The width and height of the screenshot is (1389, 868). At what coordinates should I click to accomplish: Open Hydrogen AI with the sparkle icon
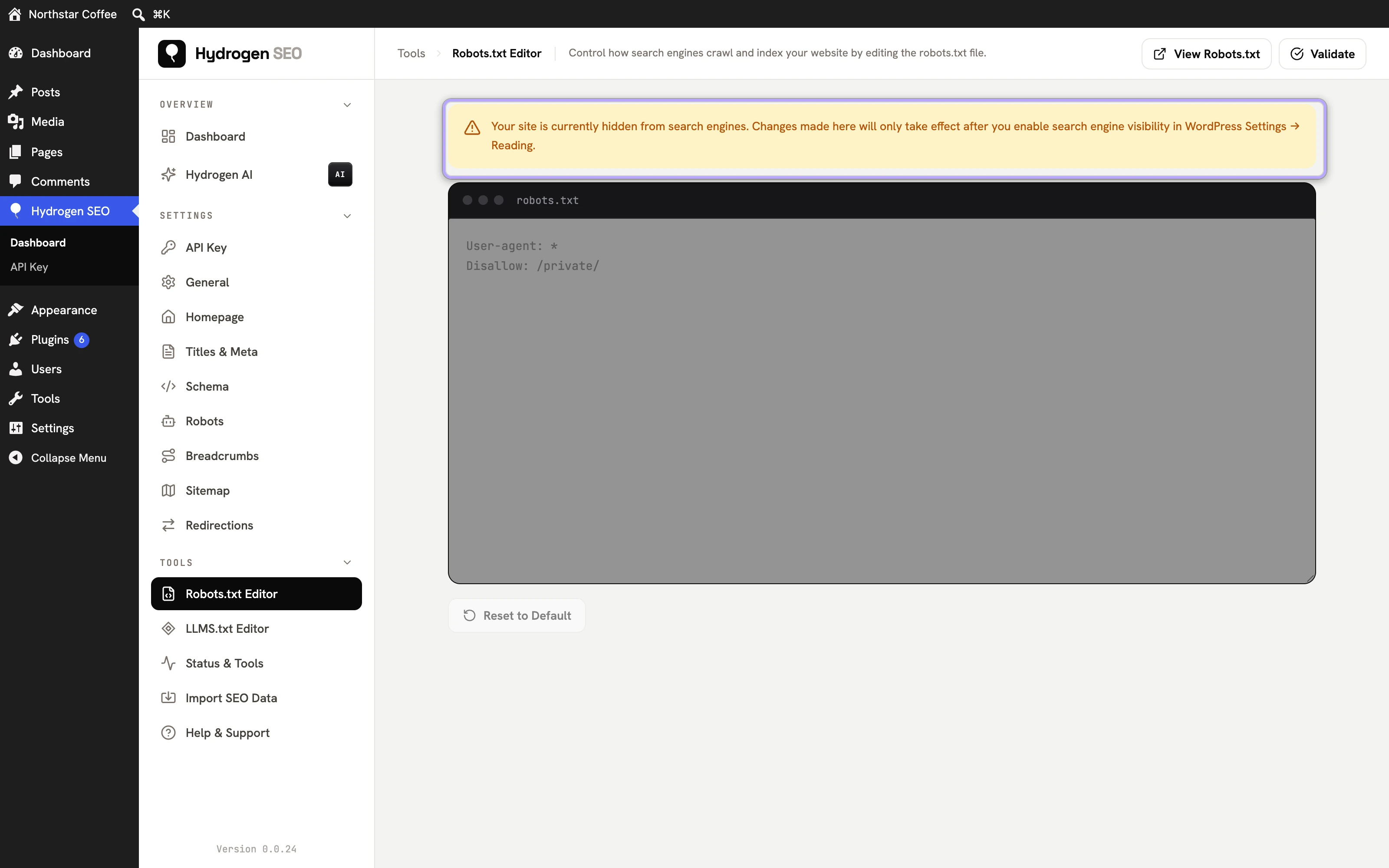coord(168,174)
